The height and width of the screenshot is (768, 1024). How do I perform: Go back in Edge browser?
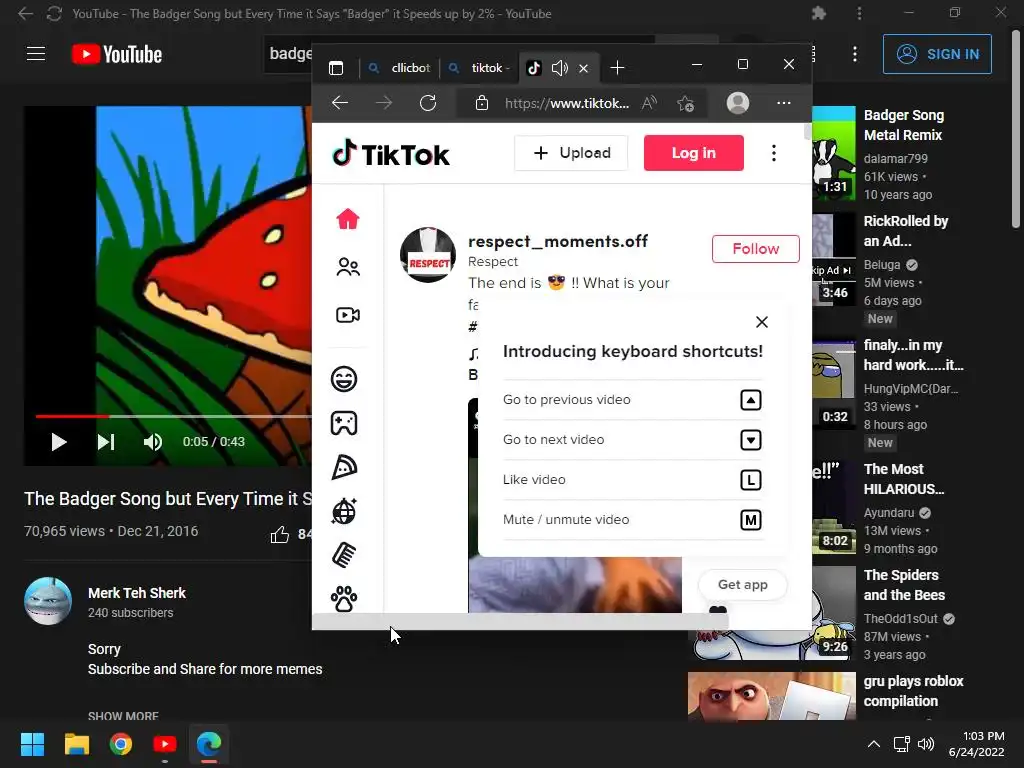click(340, 103)
